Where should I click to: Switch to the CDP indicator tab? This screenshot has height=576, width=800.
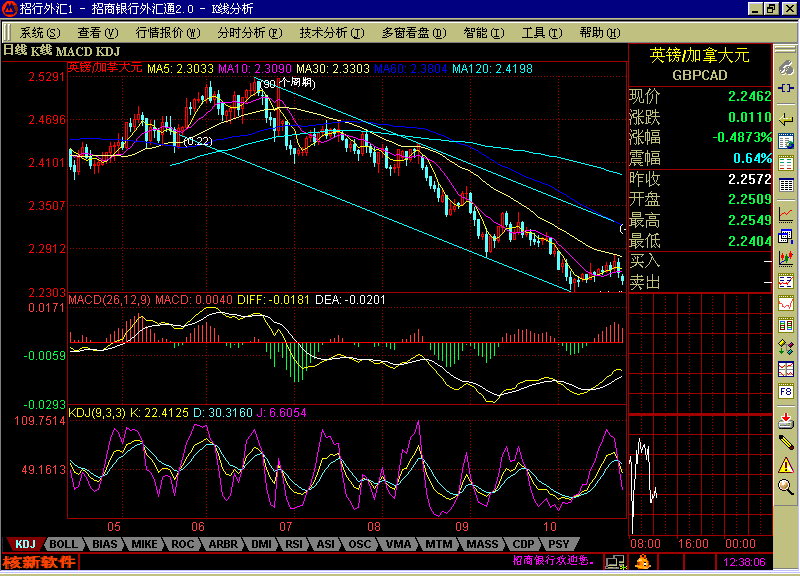523,544
